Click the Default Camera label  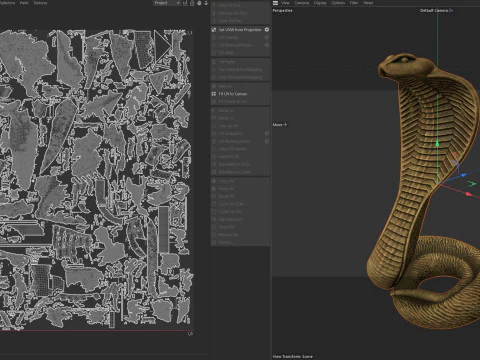(x=434, y=10)
